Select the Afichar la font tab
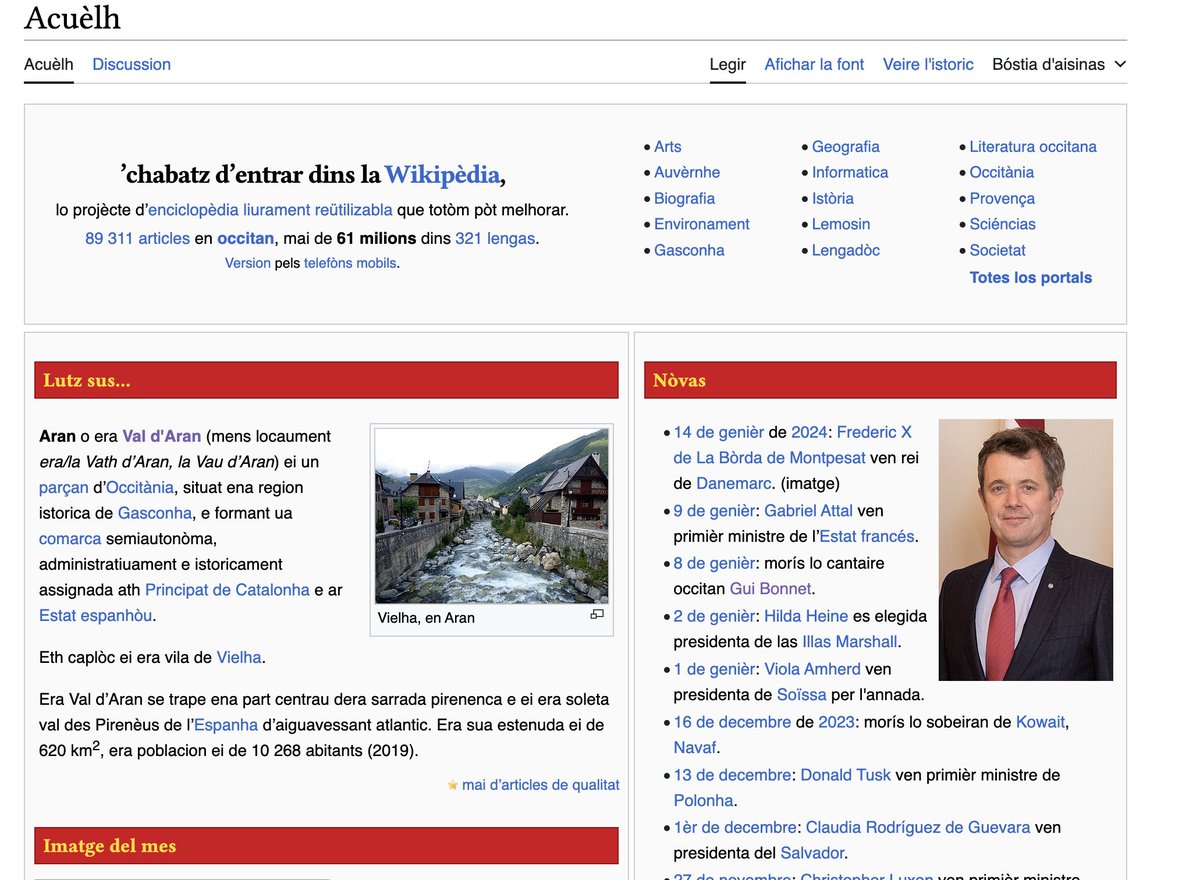Viewport: 1200px width, 880px height. (814, 64)
